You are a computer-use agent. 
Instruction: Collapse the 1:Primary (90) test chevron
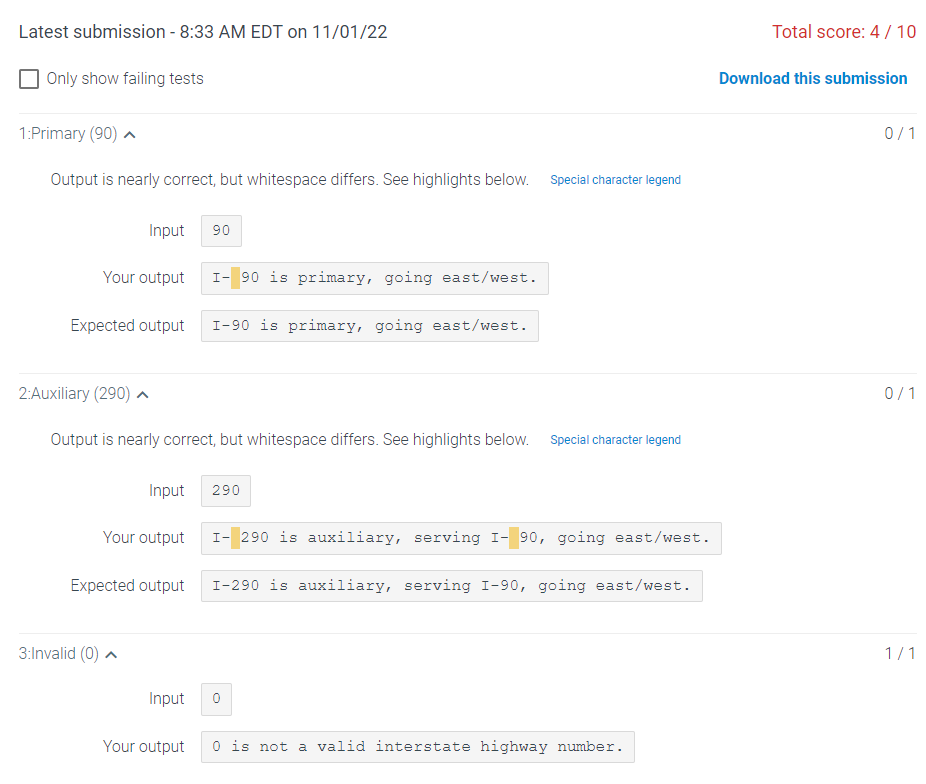tap(130, 135)
